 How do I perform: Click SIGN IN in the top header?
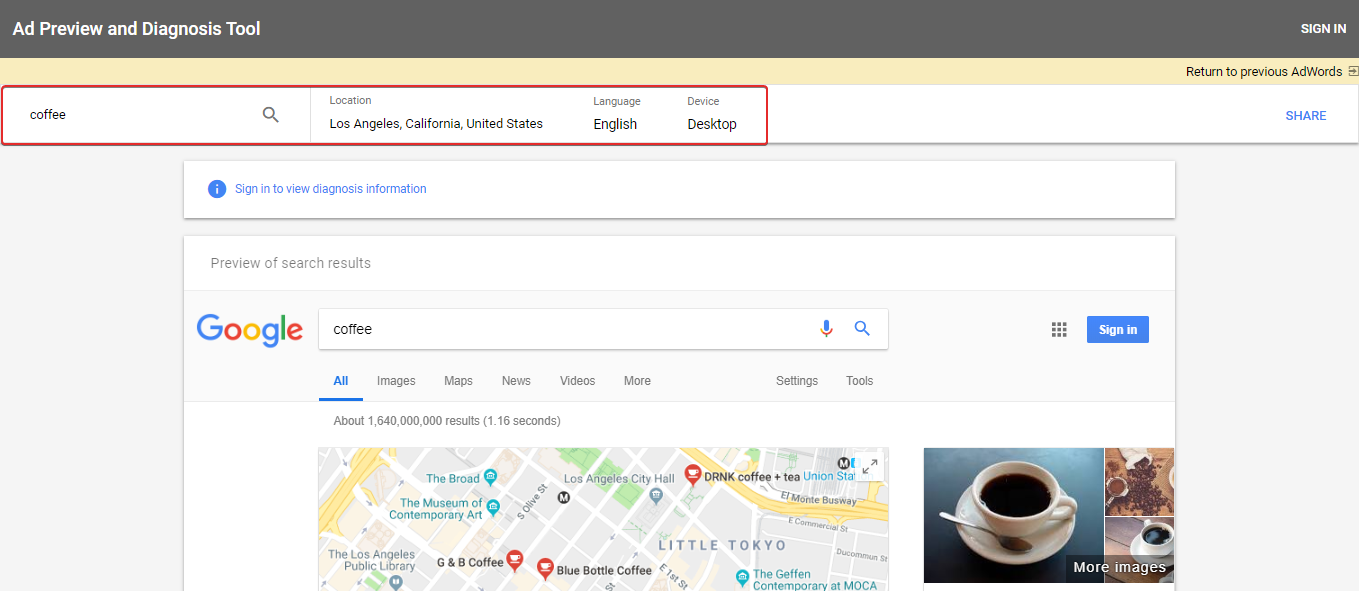pyautogui.click(x=1323, y=29)
